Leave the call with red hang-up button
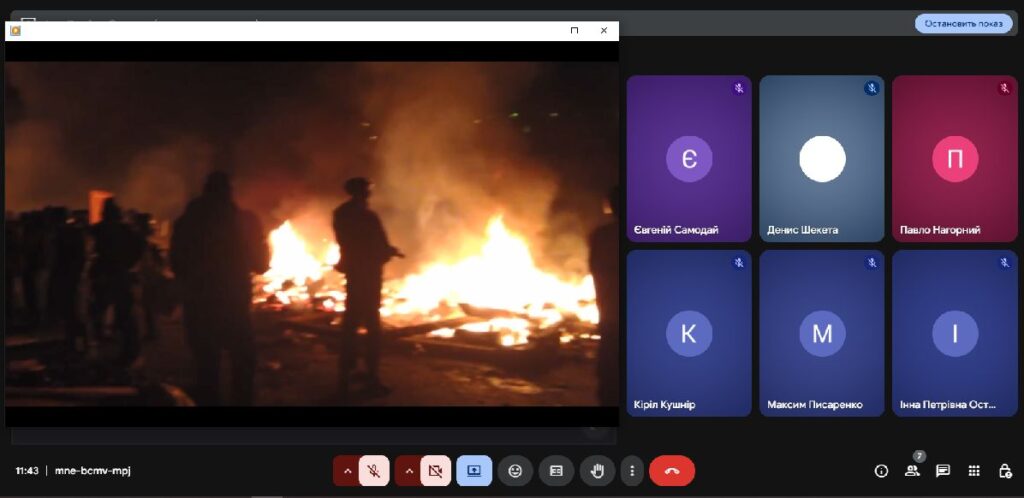 click(x=671, y=470)
